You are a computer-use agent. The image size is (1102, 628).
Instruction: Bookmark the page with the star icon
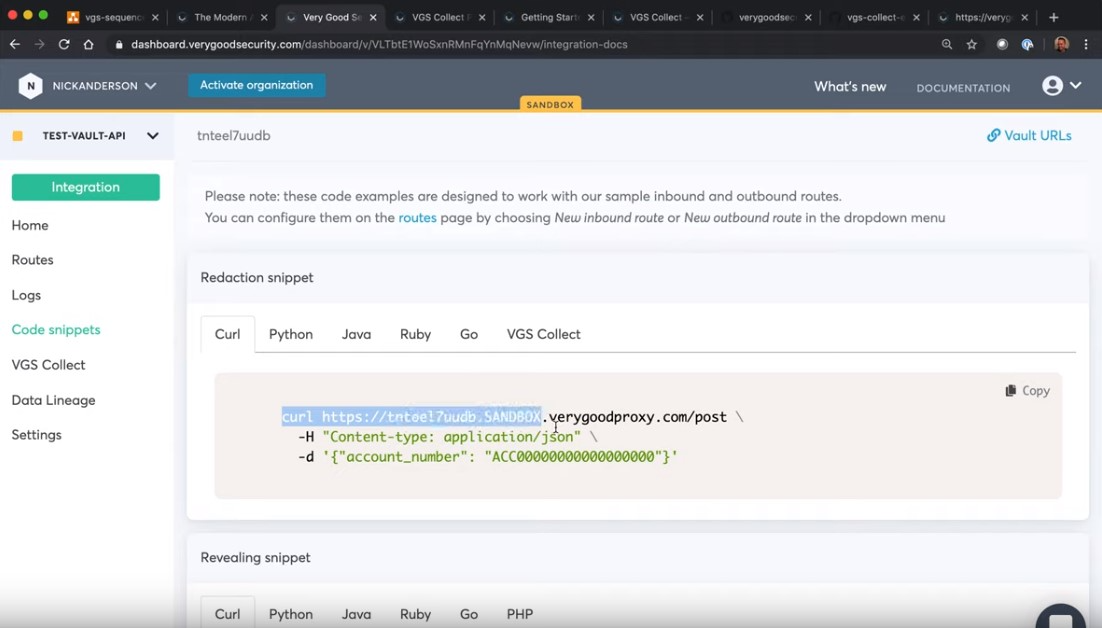click(x=972, y=44)
